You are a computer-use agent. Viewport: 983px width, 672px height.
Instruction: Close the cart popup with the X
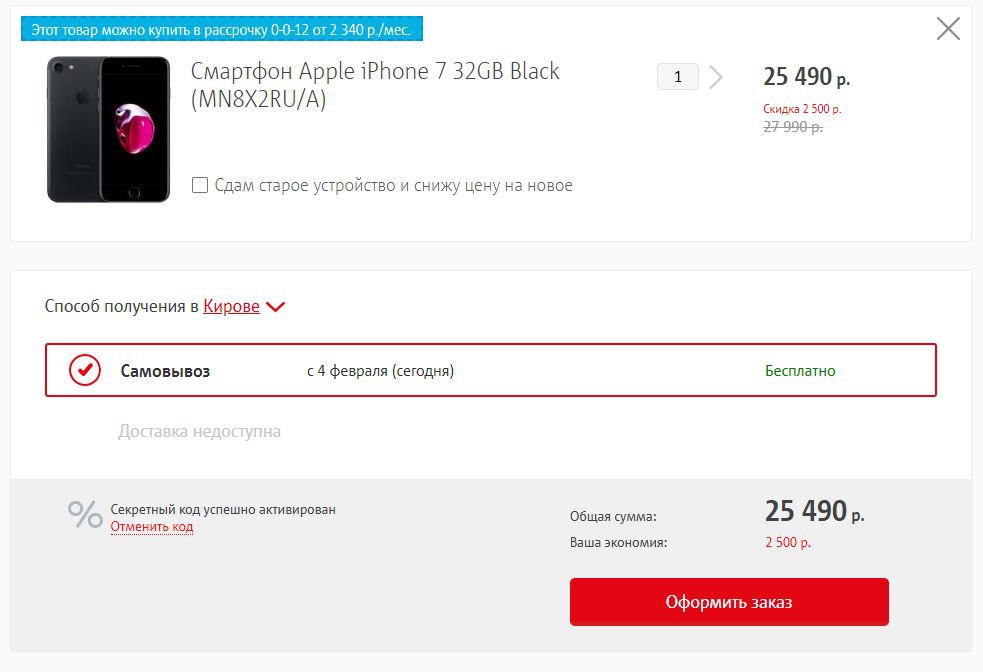coord(948,29)
